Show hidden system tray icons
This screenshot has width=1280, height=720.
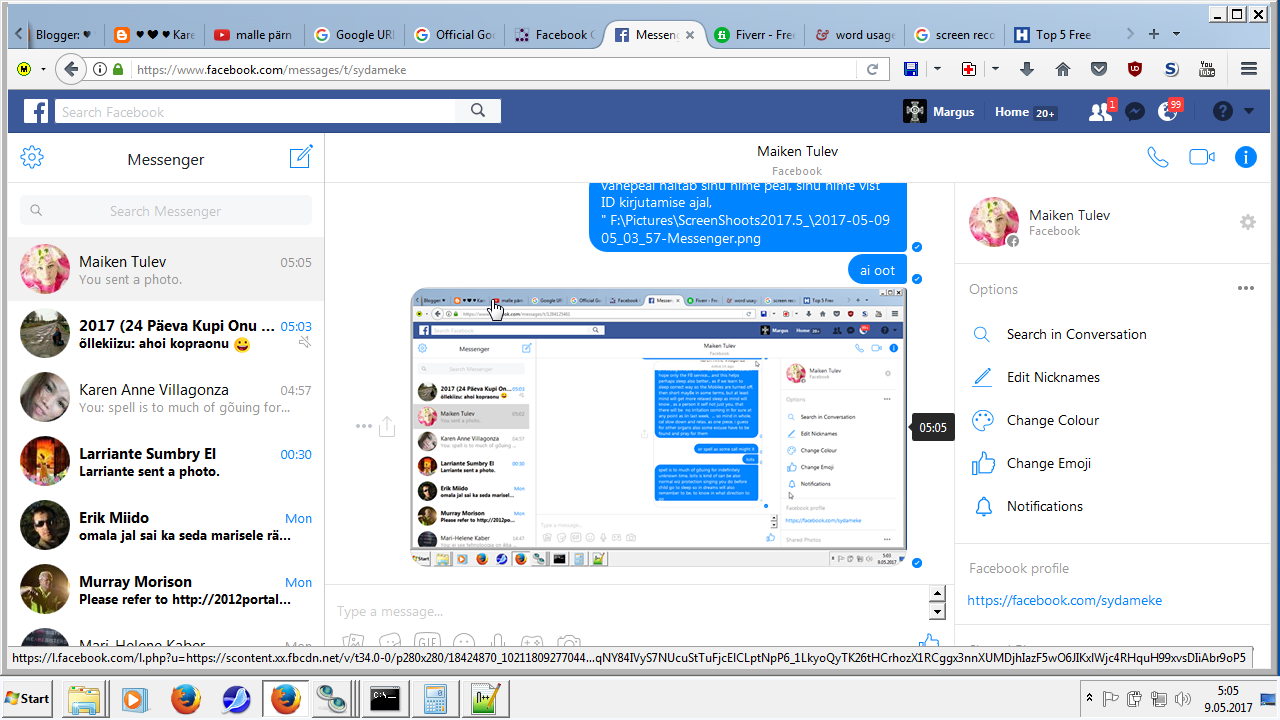click(1089, 698)
